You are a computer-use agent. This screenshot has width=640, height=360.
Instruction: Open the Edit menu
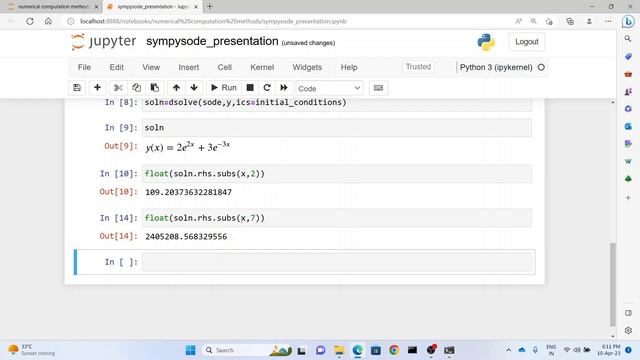coord(116,67)
